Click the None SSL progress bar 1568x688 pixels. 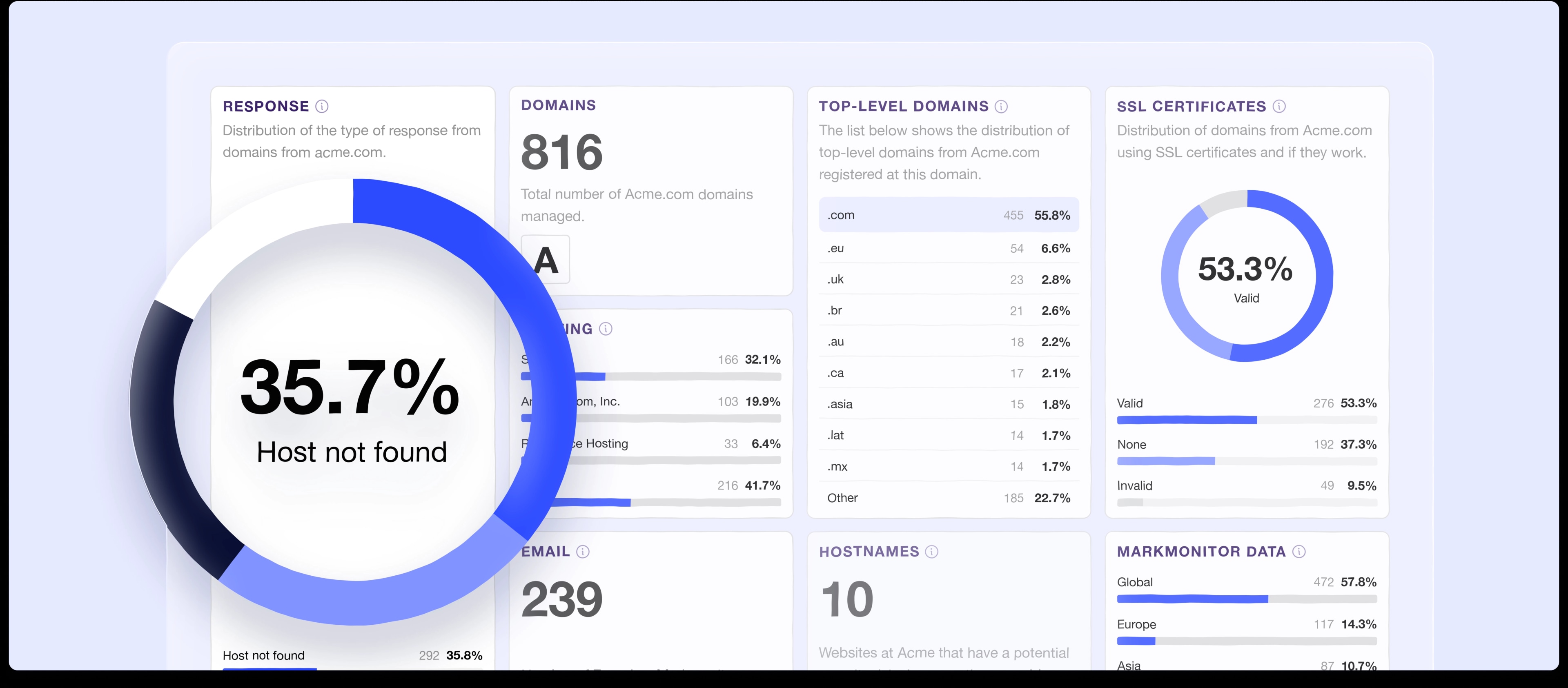1247,461
